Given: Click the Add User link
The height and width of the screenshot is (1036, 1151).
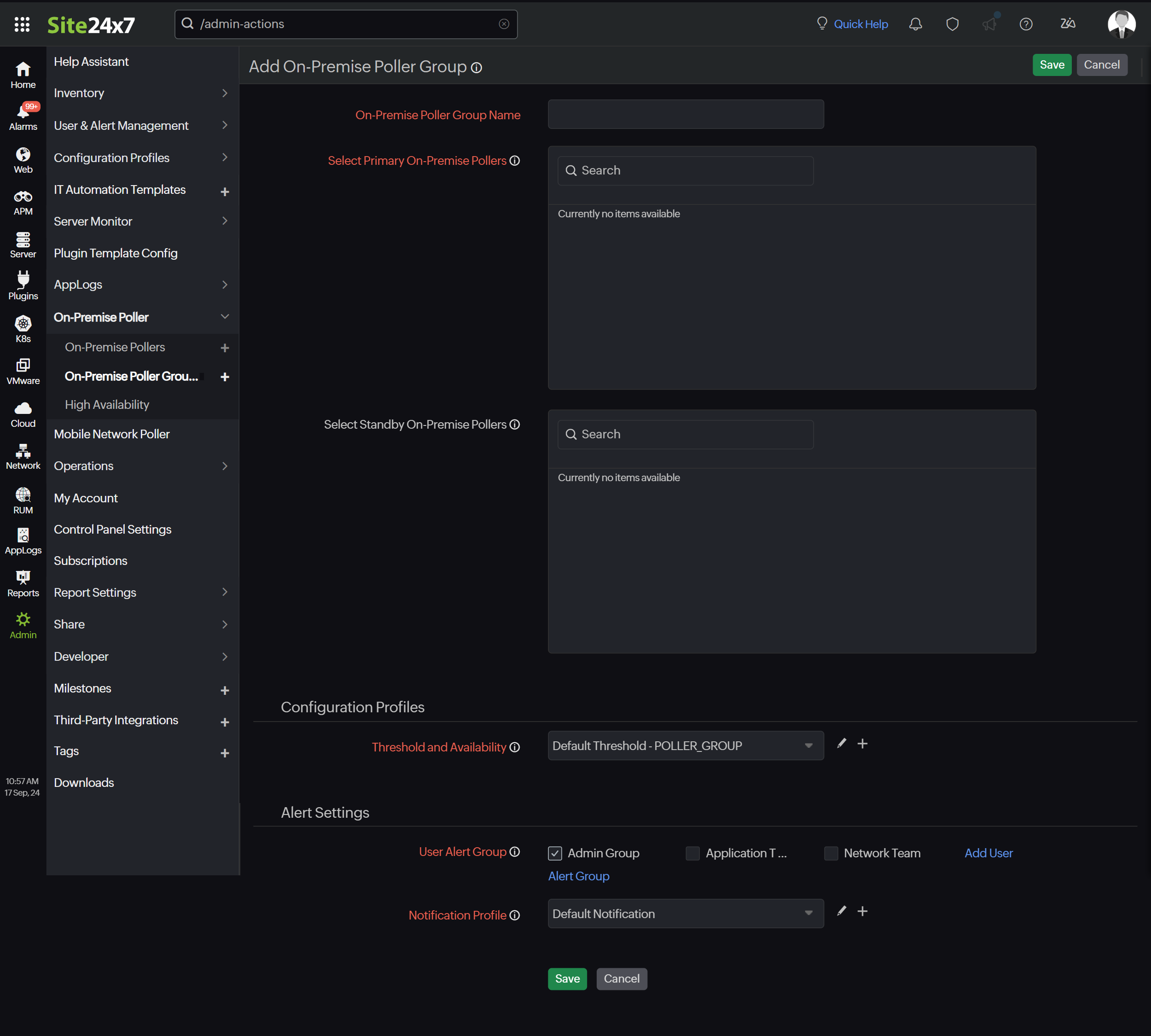Looking at the screenshot, I should pos(988,853).
